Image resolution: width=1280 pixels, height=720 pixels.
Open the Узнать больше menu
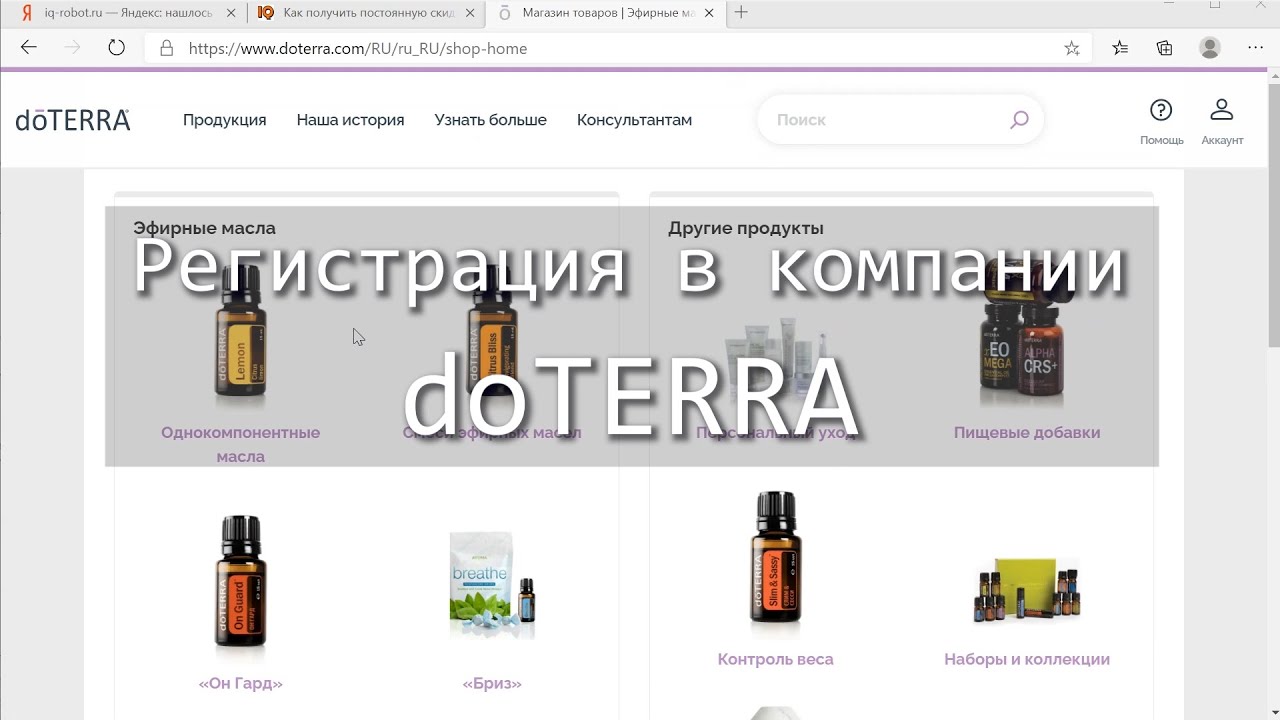(x=490, y=120)
